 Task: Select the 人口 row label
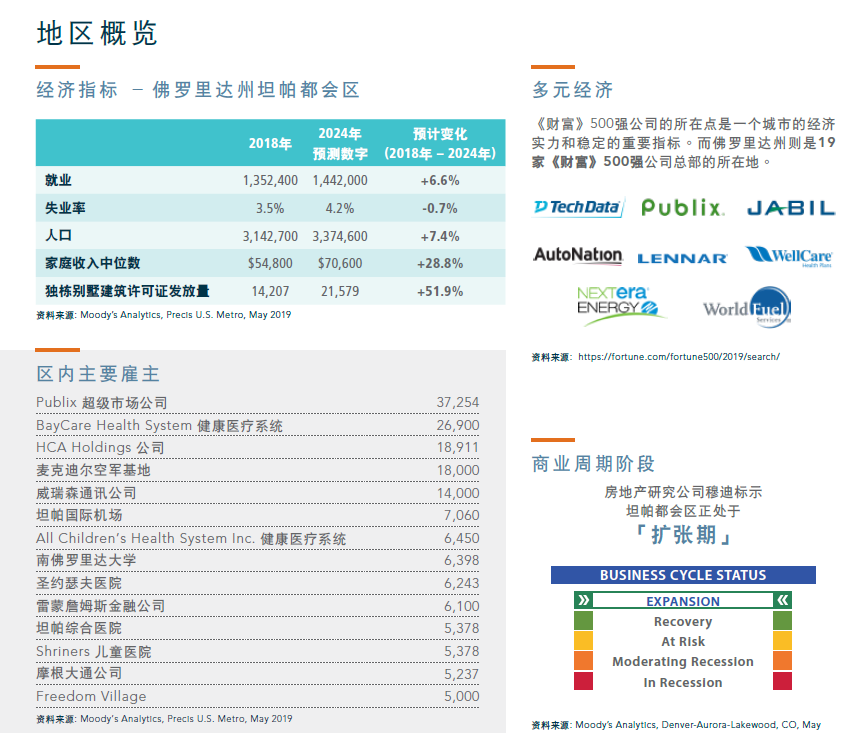[x=58, y=236]
